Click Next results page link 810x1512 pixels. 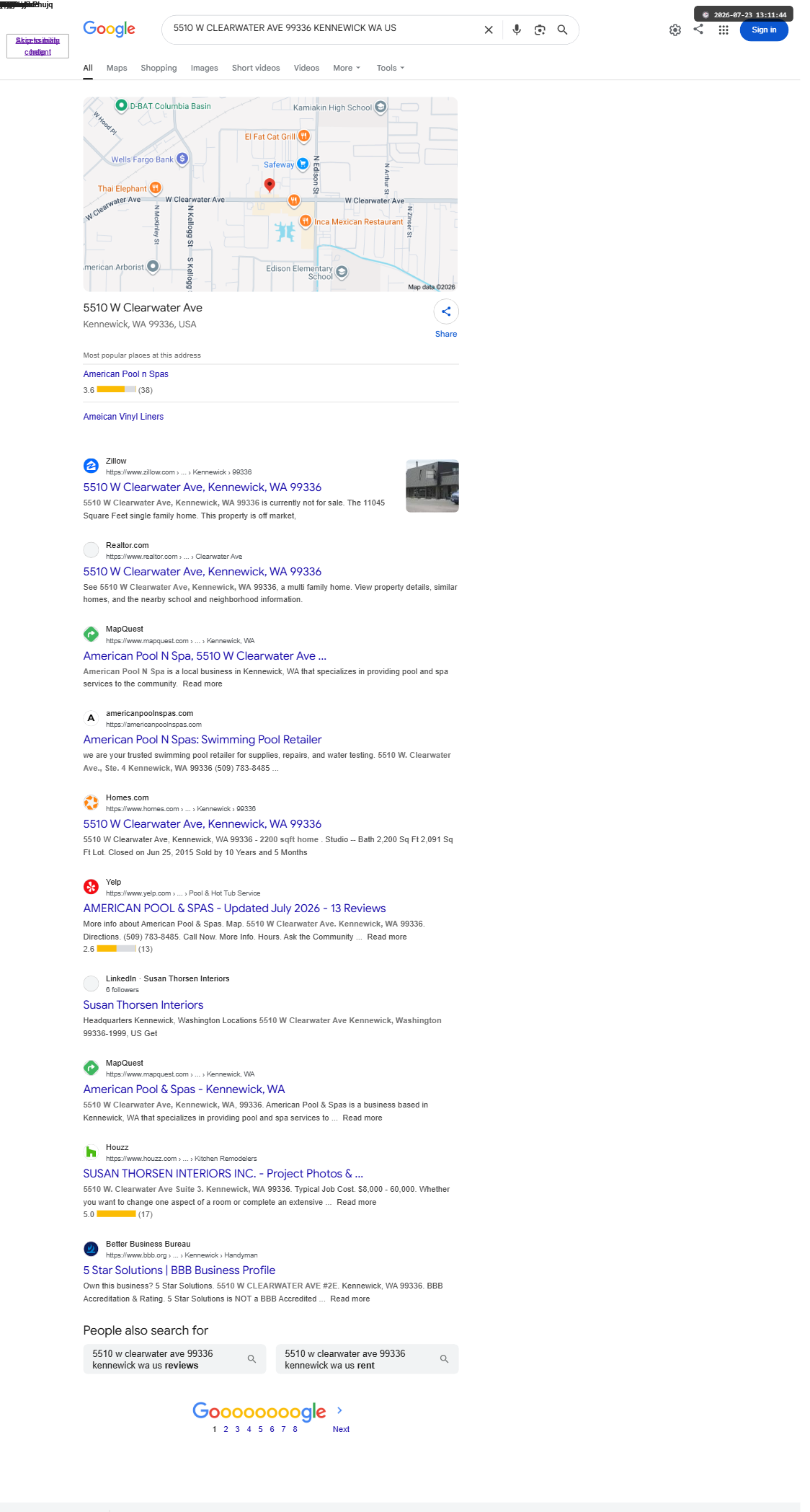tap(341, 1429)
